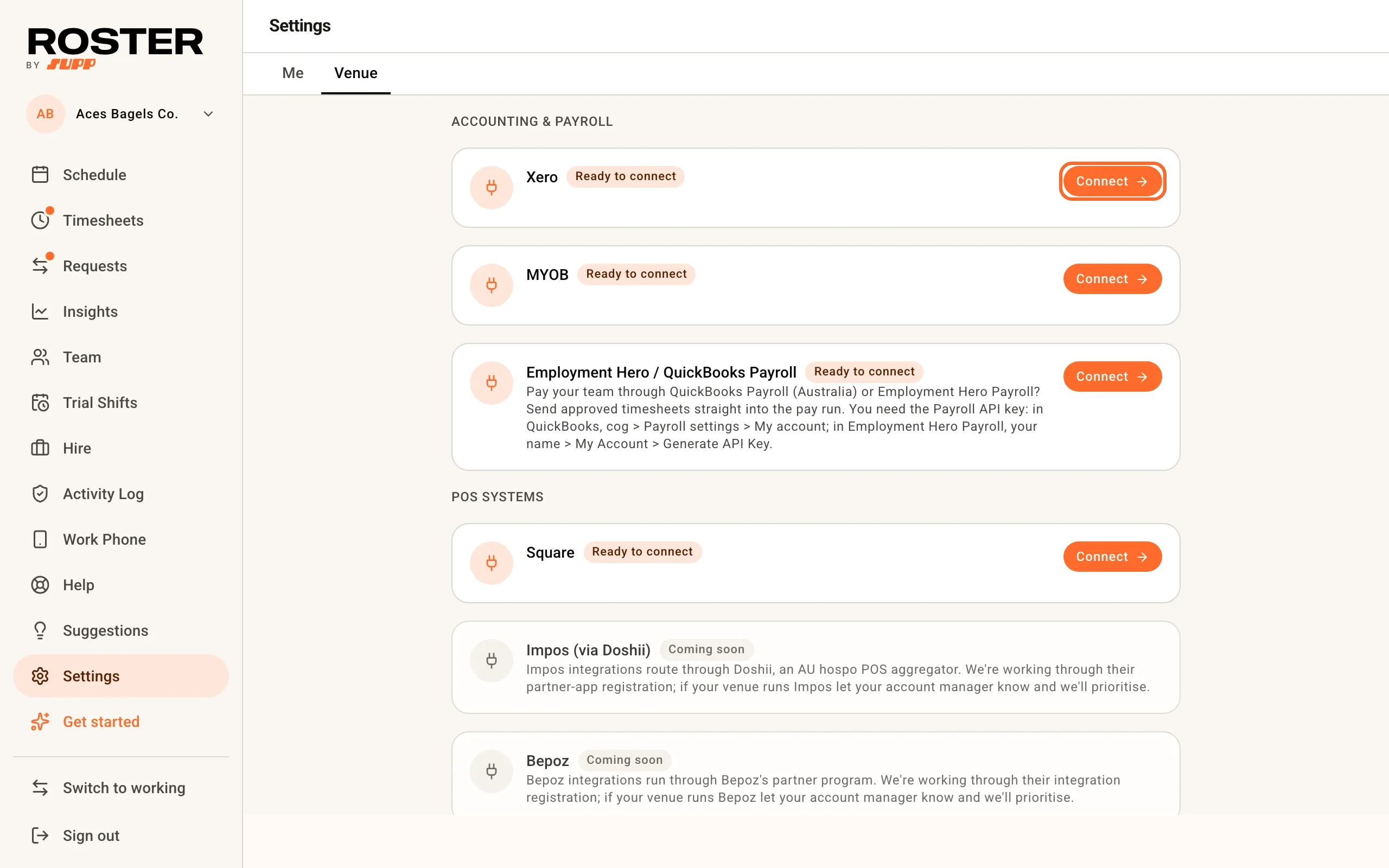Click the Roster by Supp logo

coord(115,49)
